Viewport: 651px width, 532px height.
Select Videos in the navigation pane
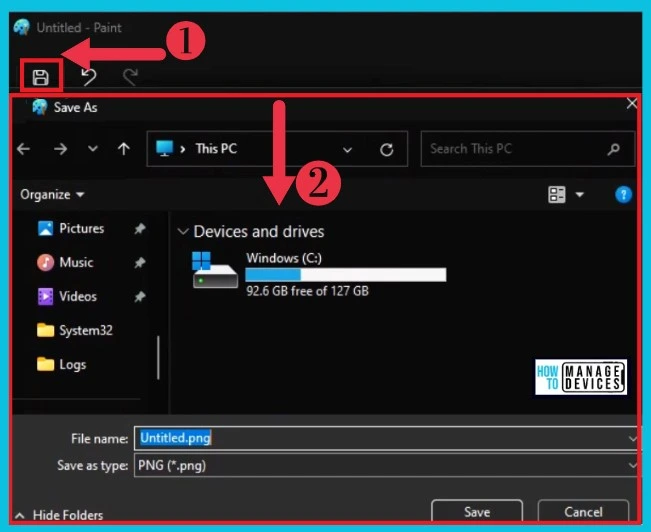point(67,296)
